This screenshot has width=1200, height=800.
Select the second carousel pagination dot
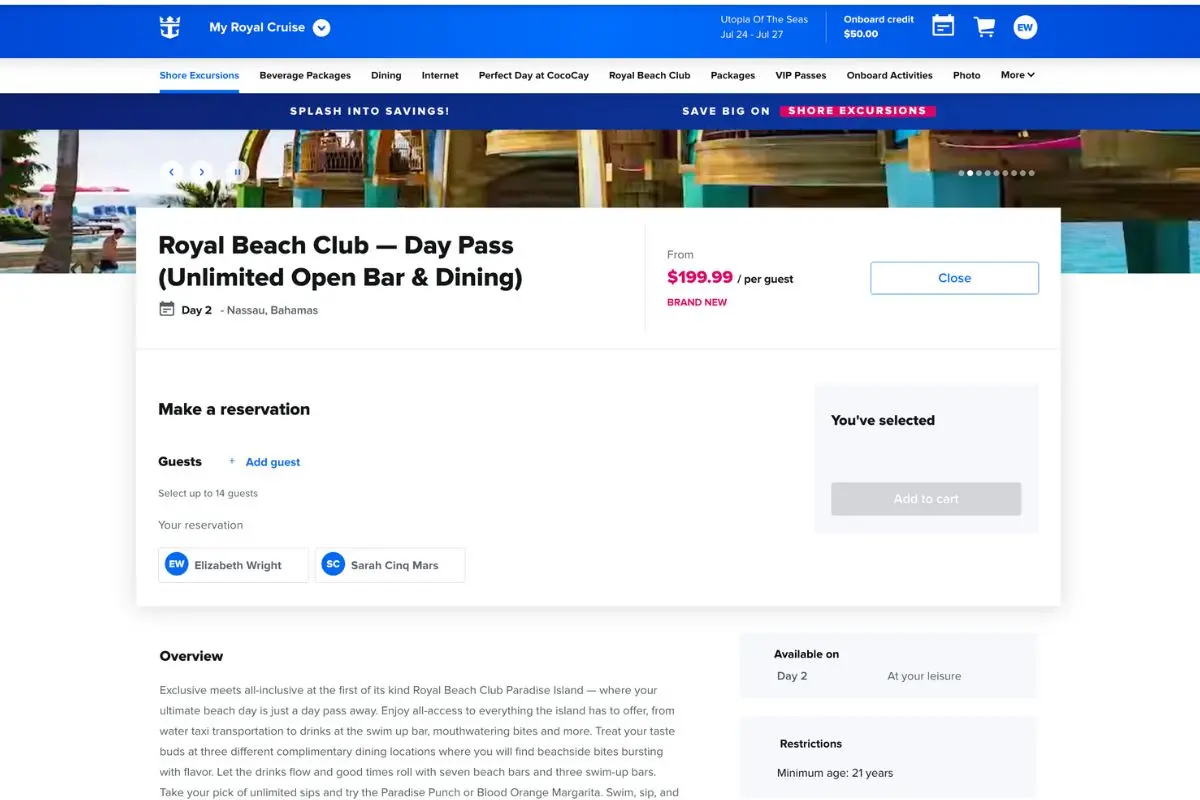coord(970,172)
